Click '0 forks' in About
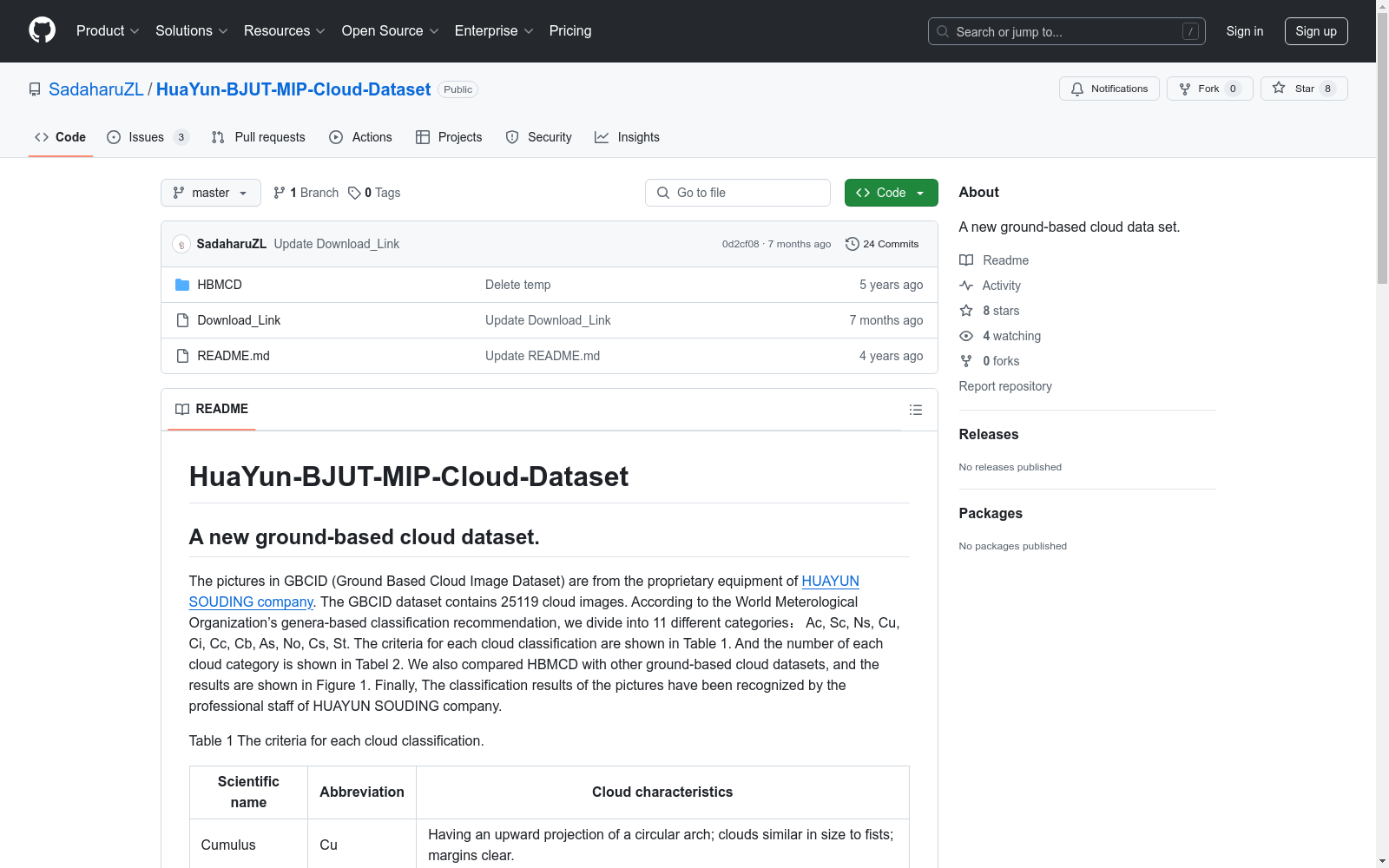Image resolution: width=1389 pixels, height=868 pixels. pyautogui.click(x=1001, y=361)
